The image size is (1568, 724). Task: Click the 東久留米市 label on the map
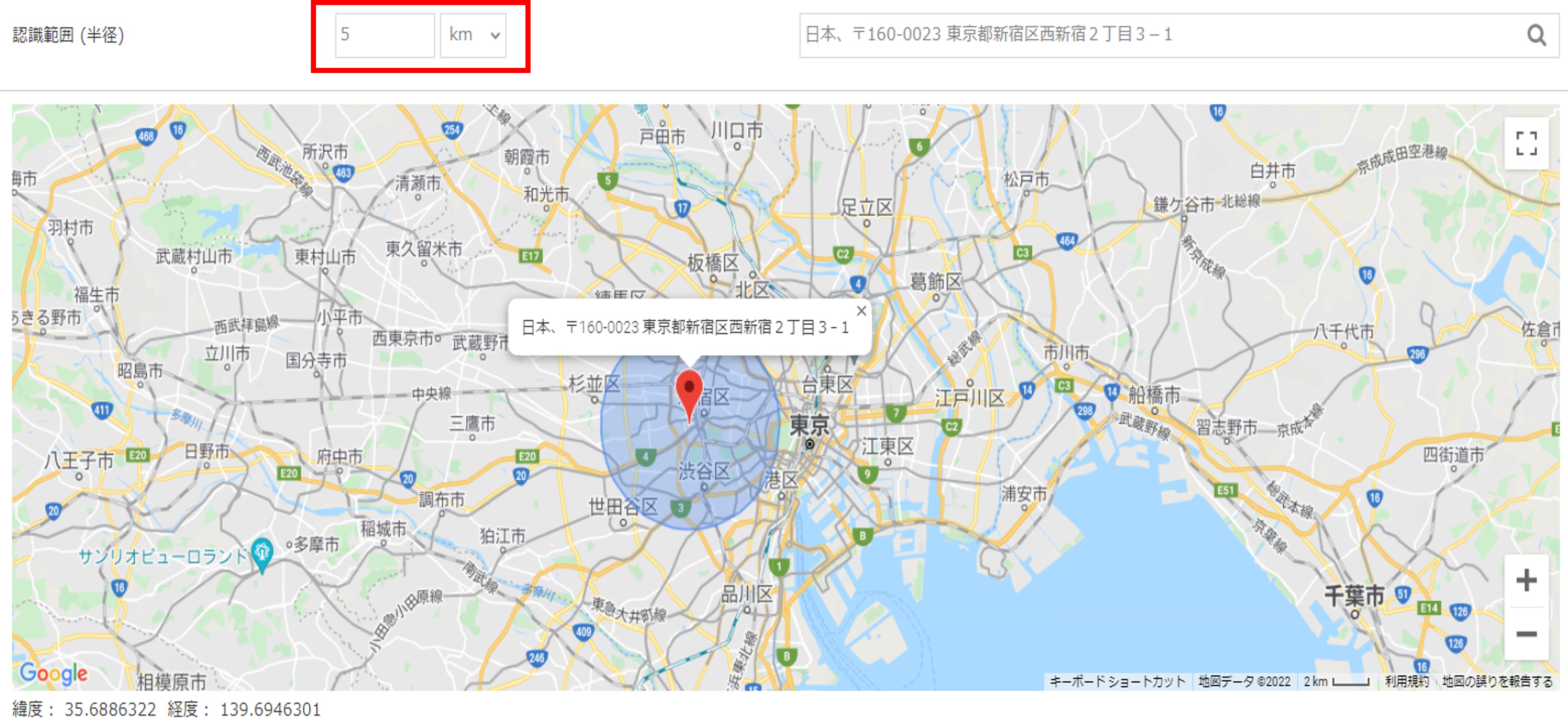tap(424, 249)
